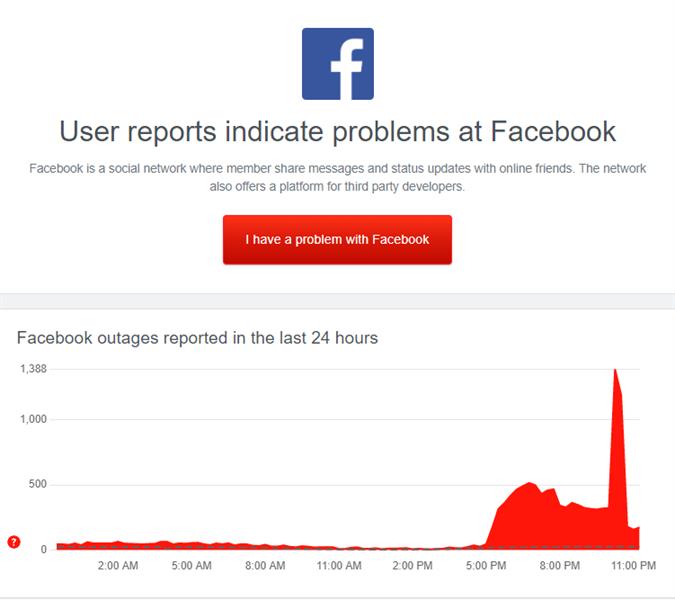Open the red question mark help icon
Screen dimensions: 675x600
coord(14,542)
